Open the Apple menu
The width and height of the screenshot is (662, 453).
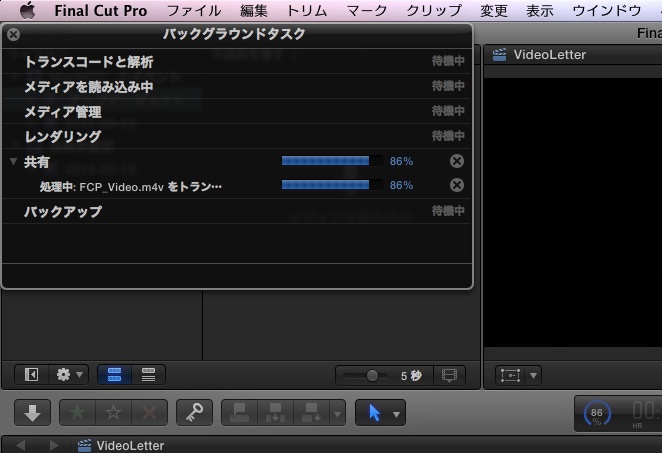coord(27,11)
